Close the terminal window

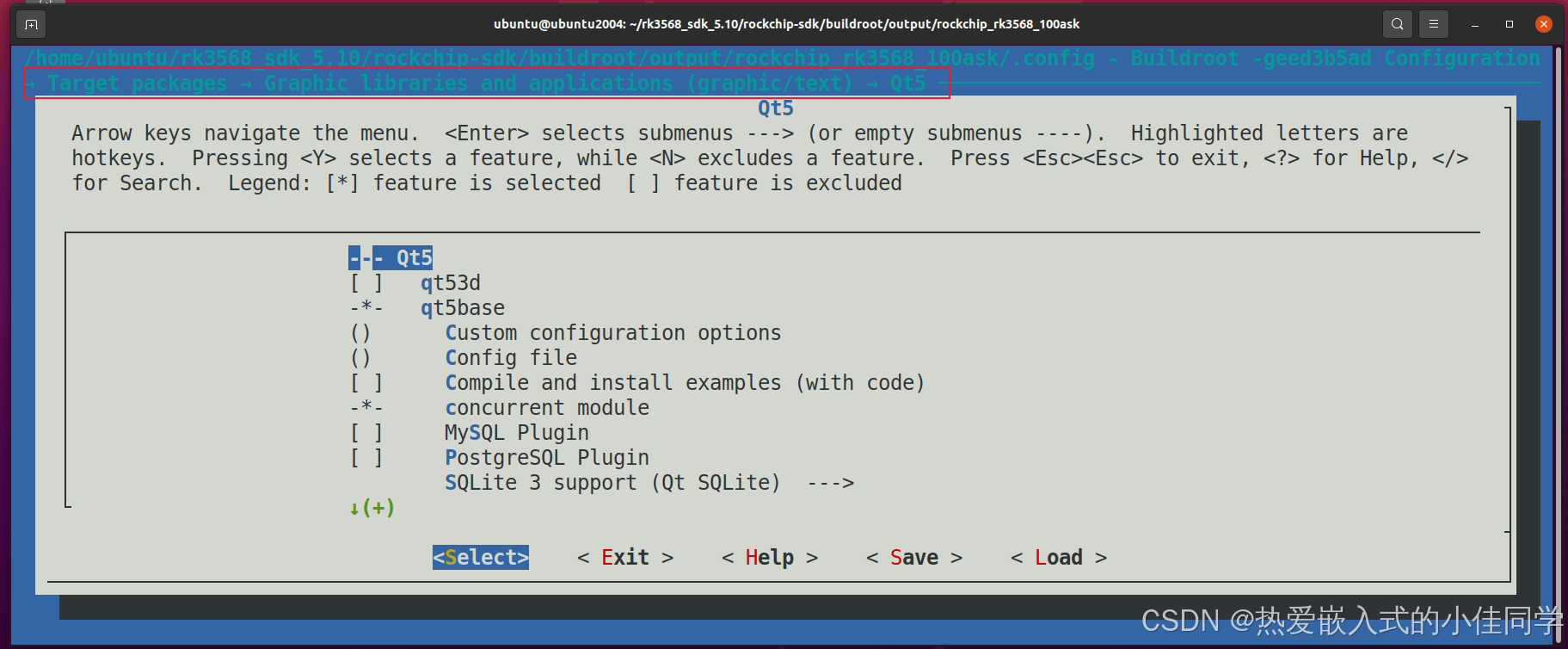(1544, 24)
